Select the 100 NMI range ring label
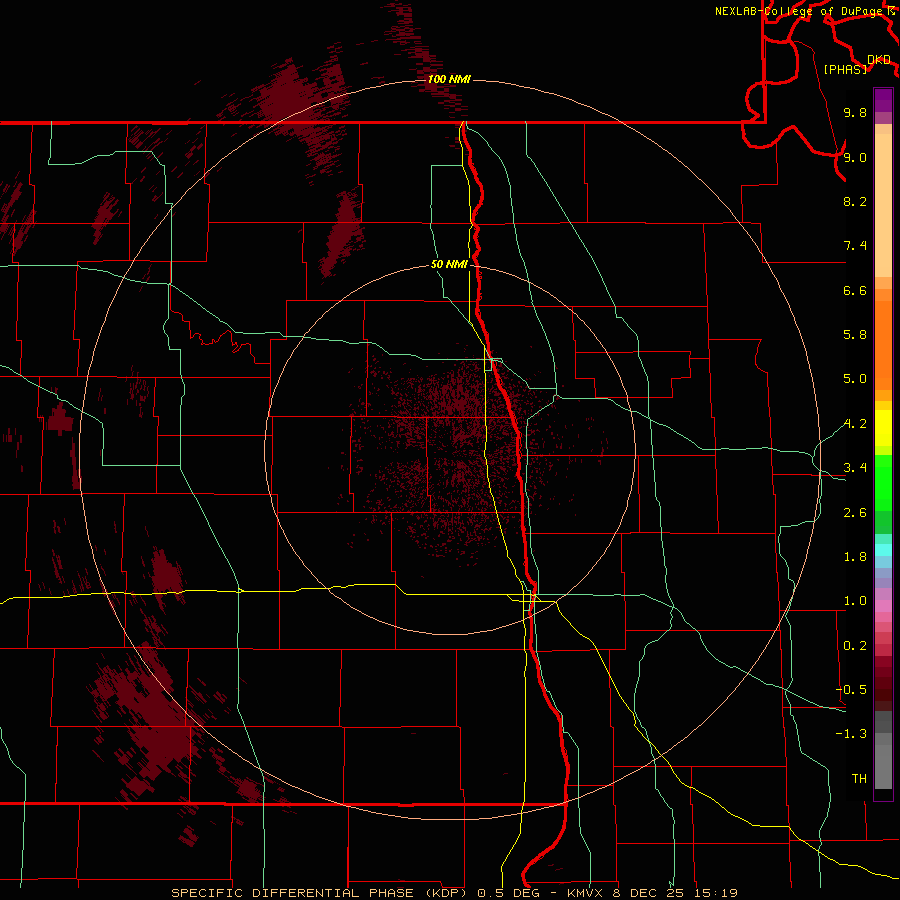The width and height of the screenshot is (900, 900). click(449, 79)
